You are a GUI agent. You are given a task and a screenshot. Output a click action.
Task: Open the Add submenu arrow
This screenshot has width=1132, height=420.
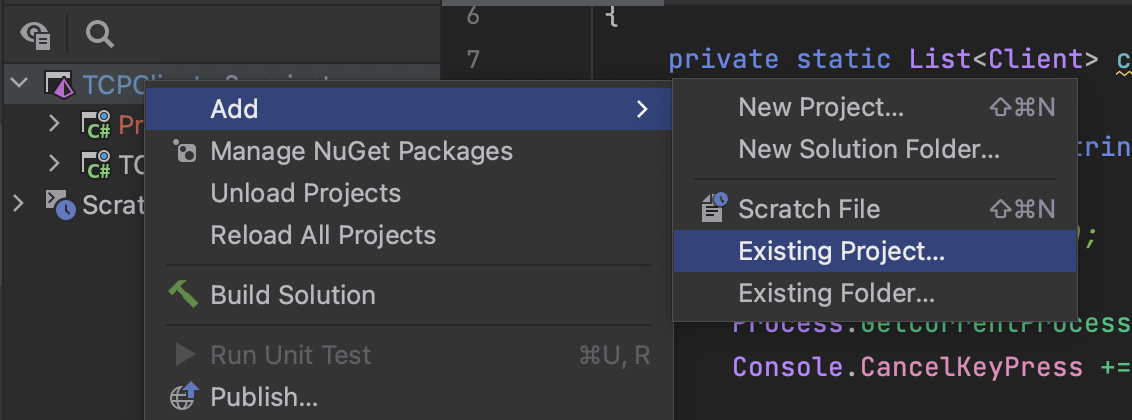pyautogui.click(x=642, y=109)
